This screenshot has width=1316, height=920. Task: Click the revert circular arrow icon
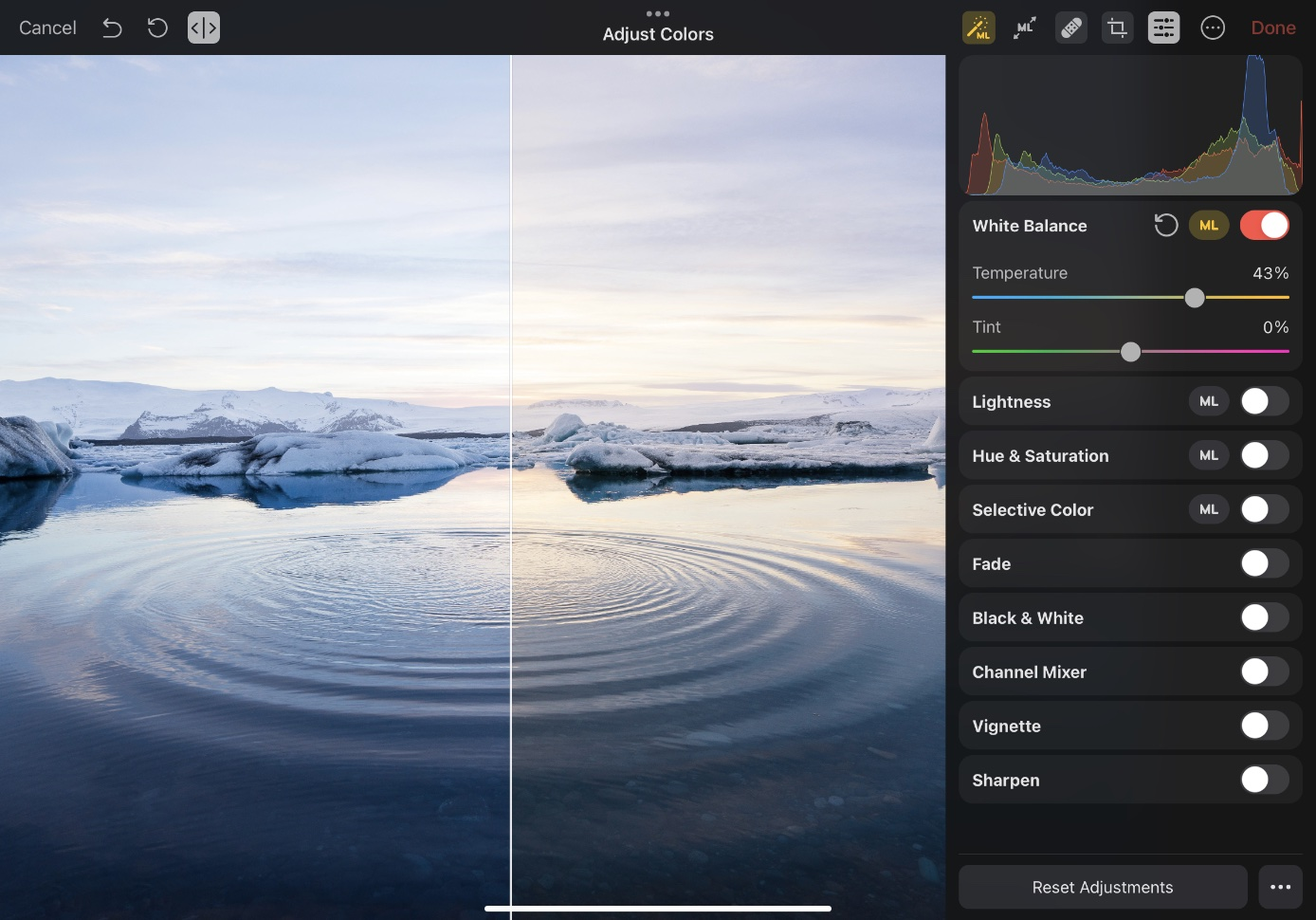click(x=157, y=28)
